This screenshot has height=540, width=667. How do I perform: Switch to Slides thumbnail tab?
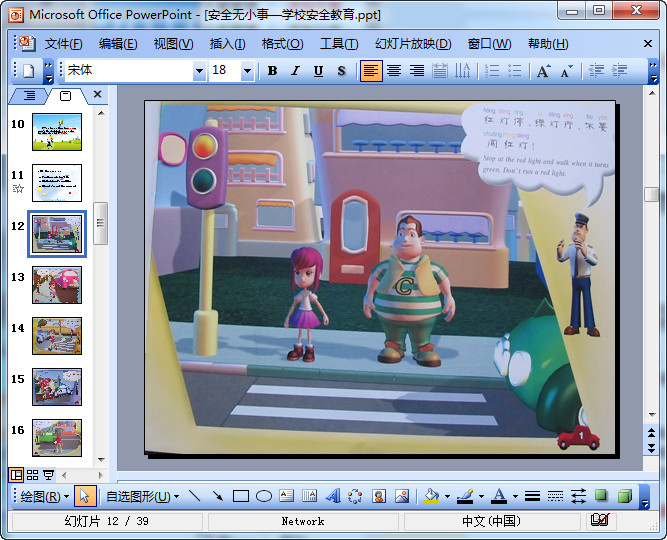coord(66,96)
